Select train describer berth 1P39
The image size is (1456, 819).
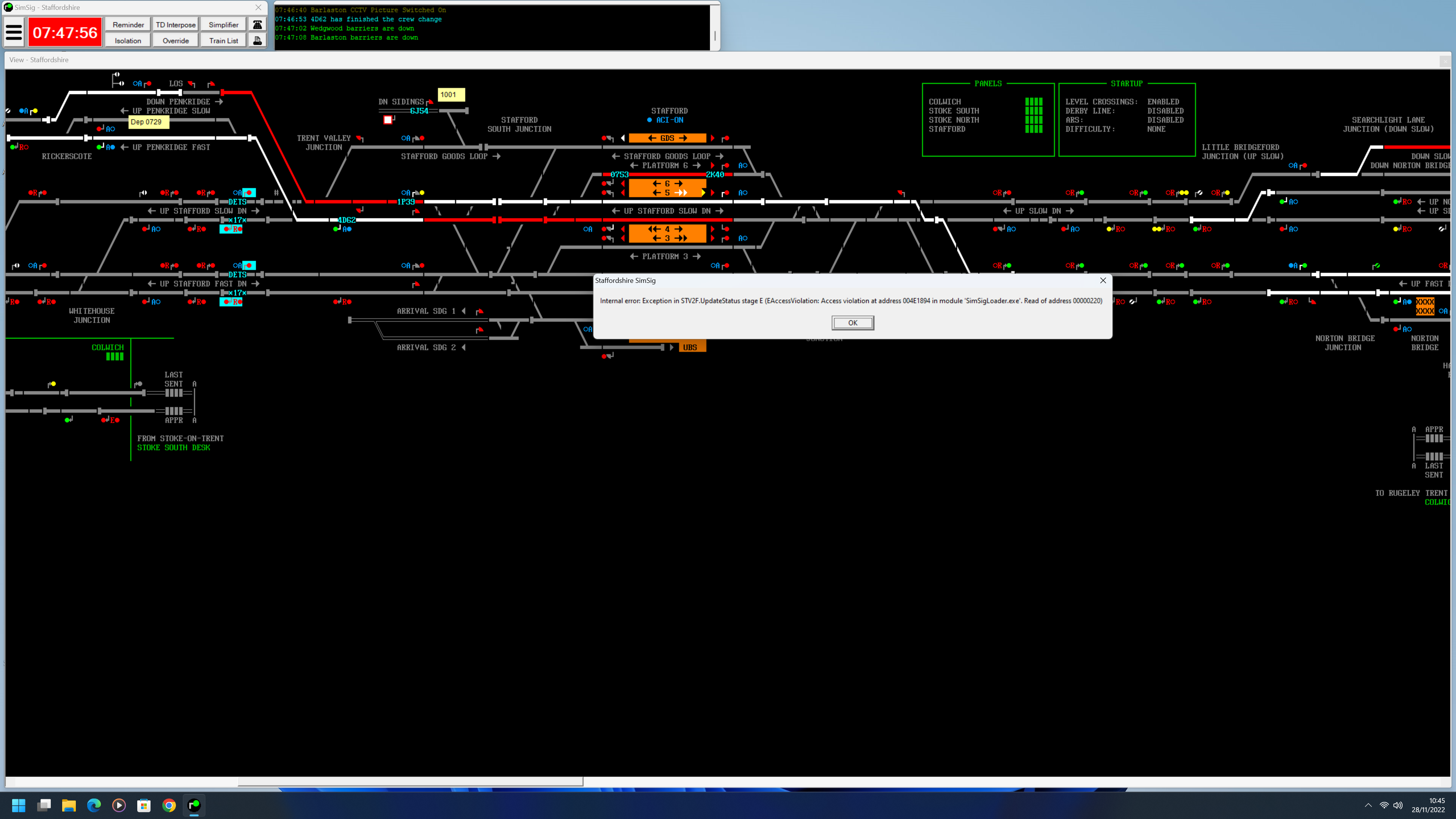406,202
